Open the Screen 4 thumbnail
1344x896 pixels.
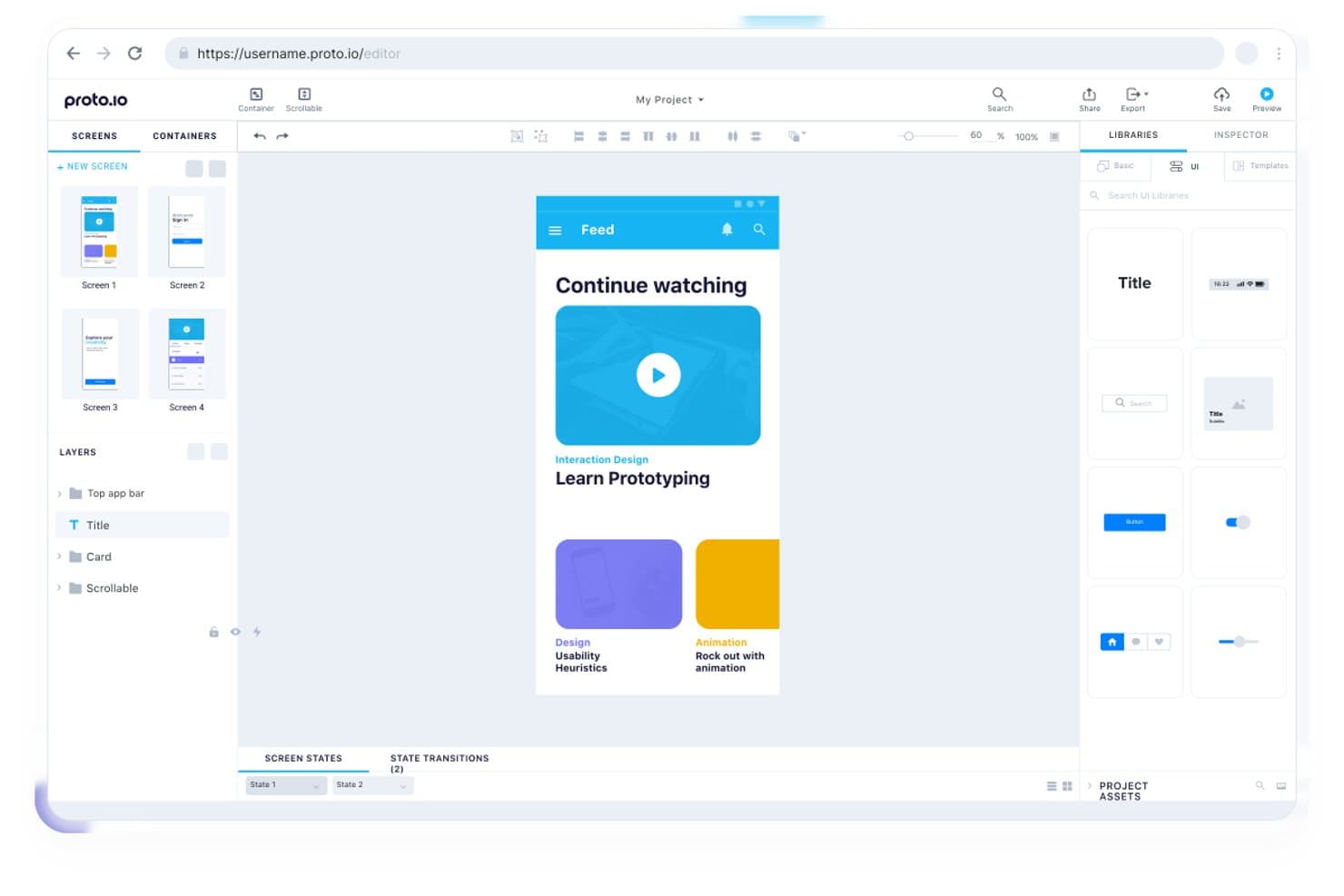click(187, 355)
